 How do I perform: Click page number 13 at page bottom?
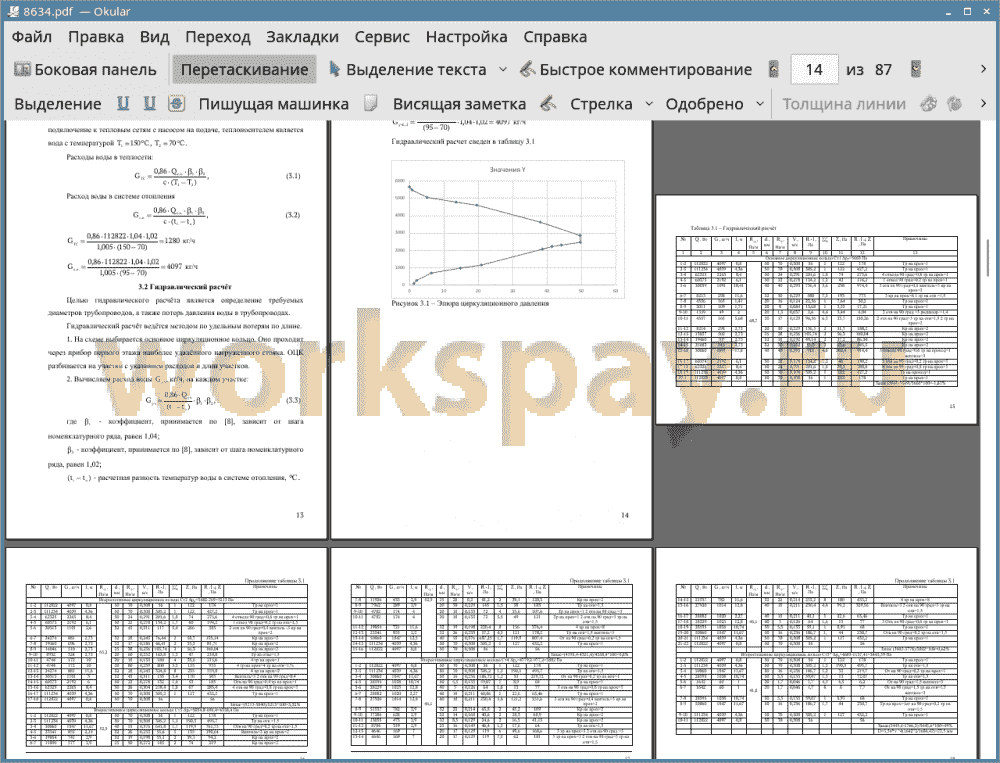(x=300, y=514)
